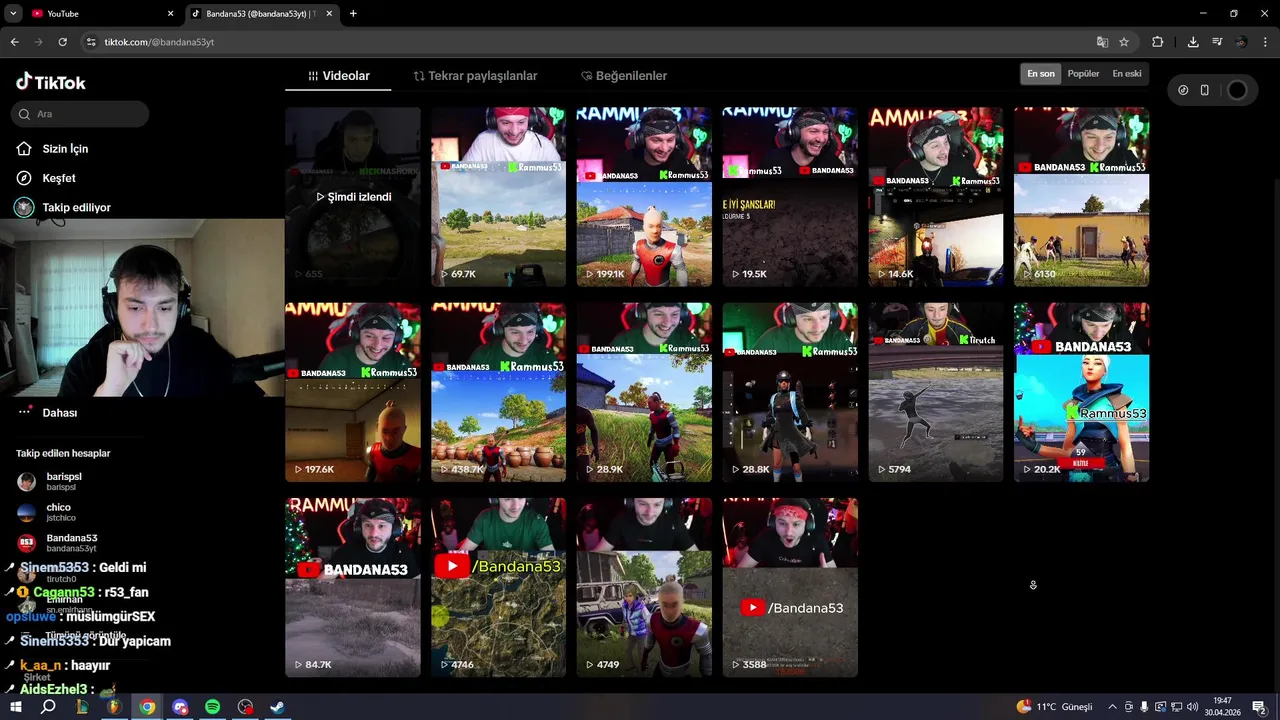Open the video with 14.6K views
1280x720 pixels.
click(936, 197)
